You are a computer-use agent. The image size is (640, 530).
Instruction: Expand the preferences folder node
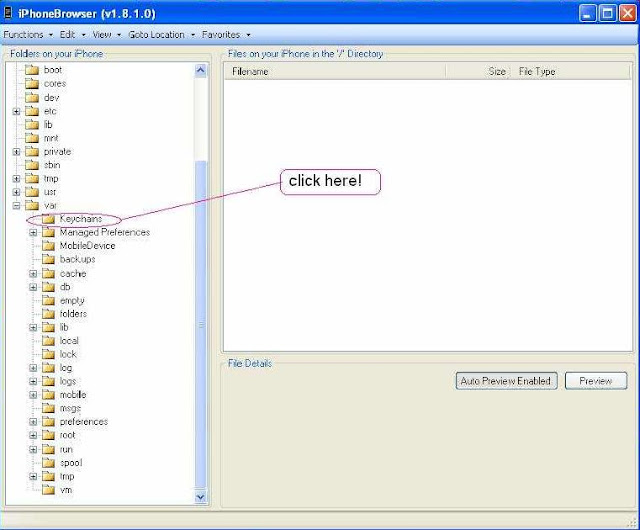(33, 422)
